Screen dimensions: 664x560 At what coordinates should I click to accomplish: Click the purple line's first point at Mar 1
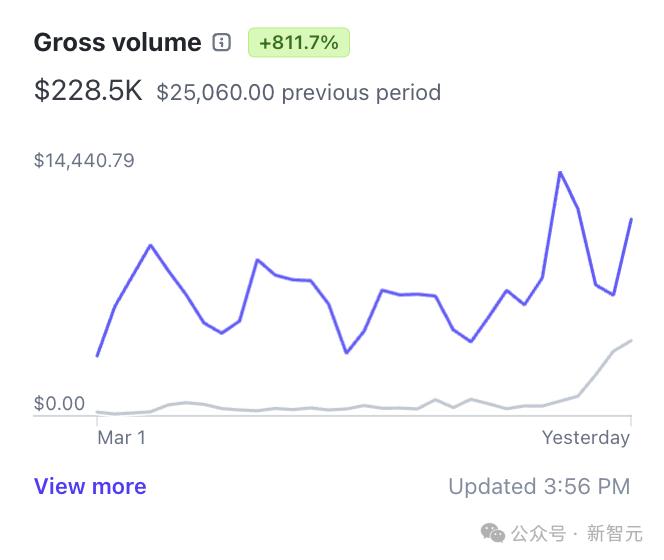click(x=97, y=356)
